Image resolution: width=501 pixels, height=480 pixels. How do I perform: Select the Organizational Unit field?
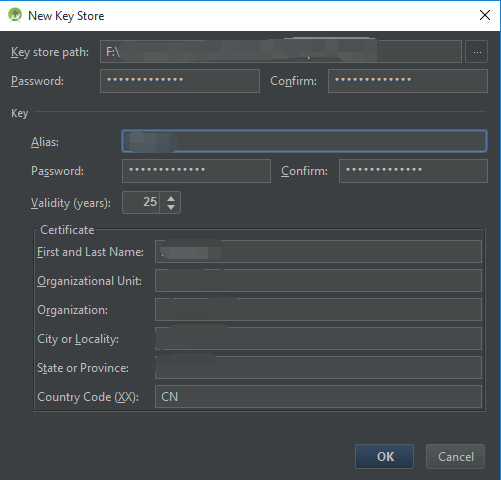pos(318,281)
